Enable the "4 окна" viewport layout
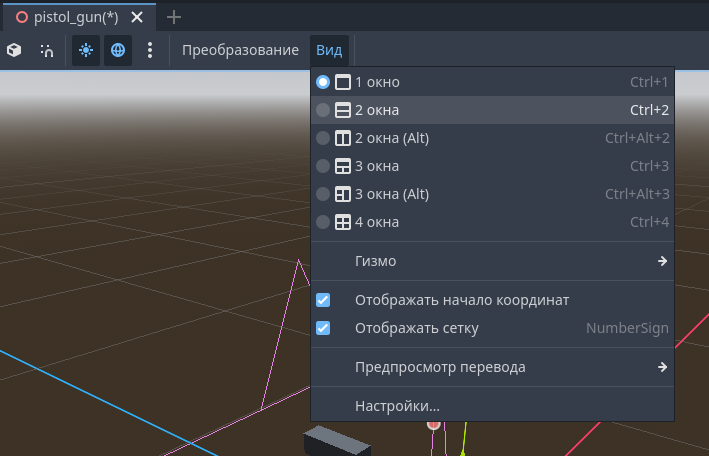The width and height of the screenshot is (709, 456). (377, 222)
